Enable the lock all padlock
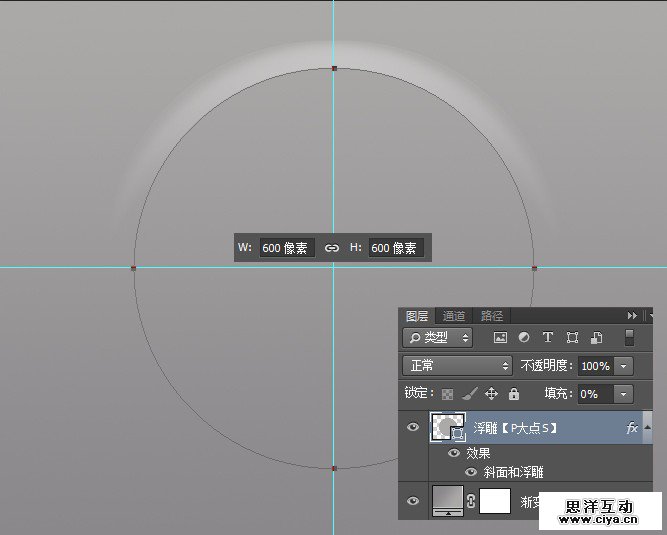Image resolution: width=667 pixels, height=535 pixels. (x=514, y=394)
